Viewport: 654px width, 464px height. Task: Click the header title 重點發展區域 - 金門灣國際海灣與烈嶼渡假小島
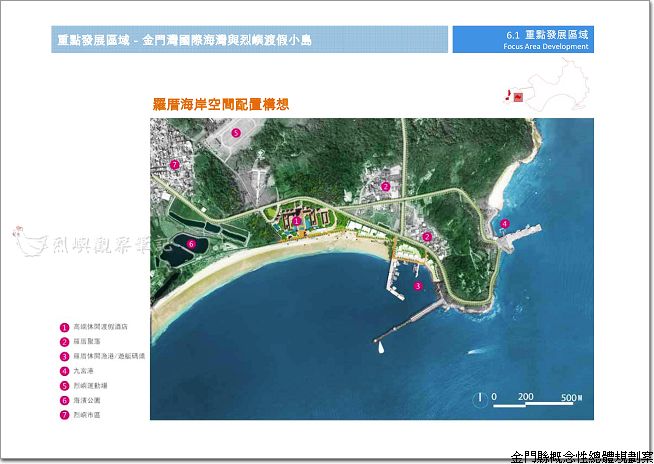click(x=185, y=40)
